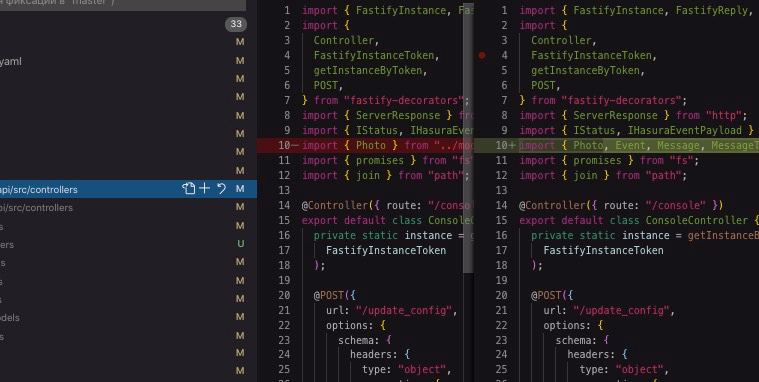Click the "http" string on line 8
Image resolution: width=759 pixels, height=382 pixels.
[724, 115]
